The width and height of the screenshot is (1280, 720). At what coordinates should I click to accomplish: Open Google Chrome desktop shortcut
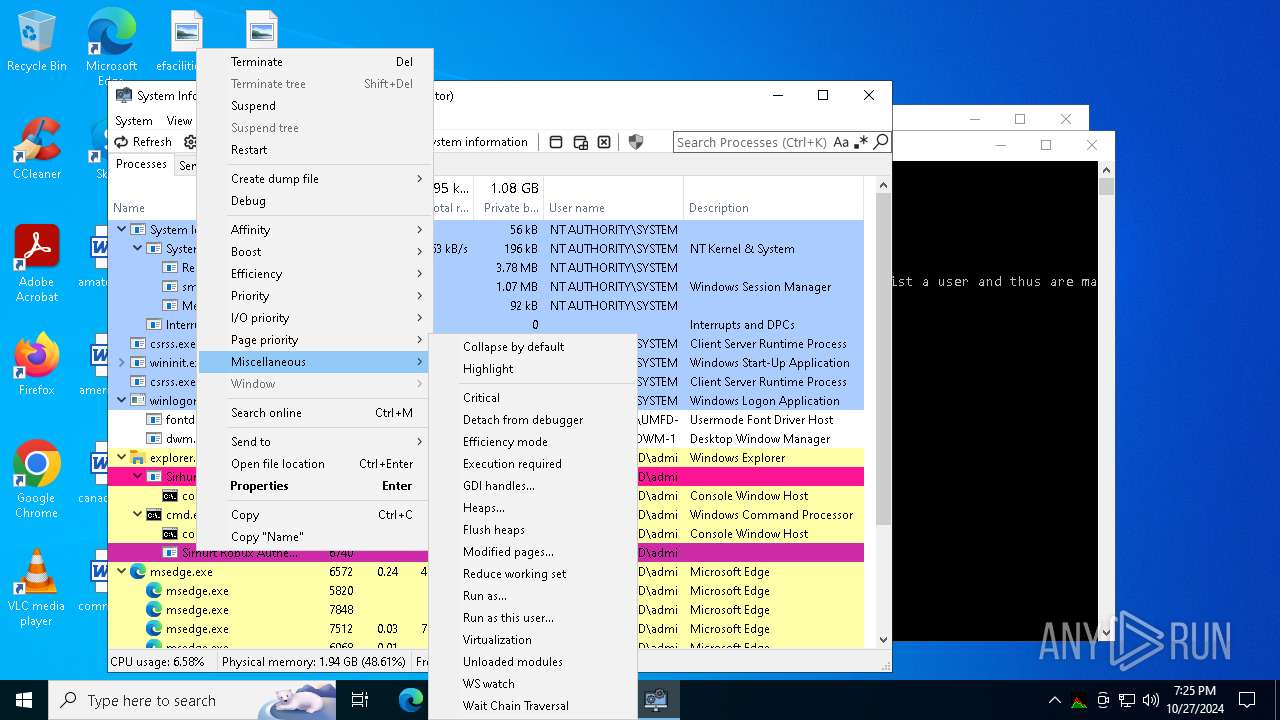coord(37,479)
